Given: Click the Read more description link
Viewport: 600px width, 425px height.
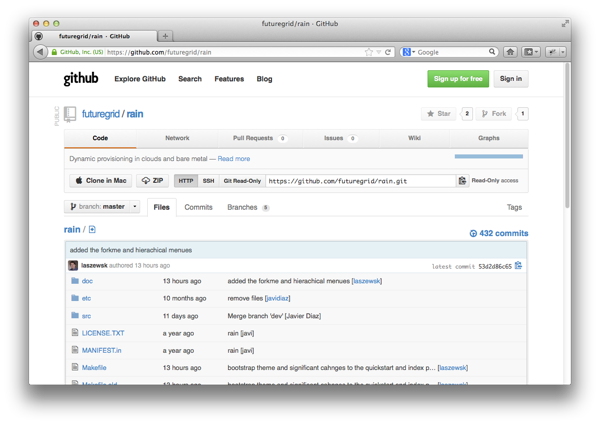Looking at the screenshot, I should (234, 159).
